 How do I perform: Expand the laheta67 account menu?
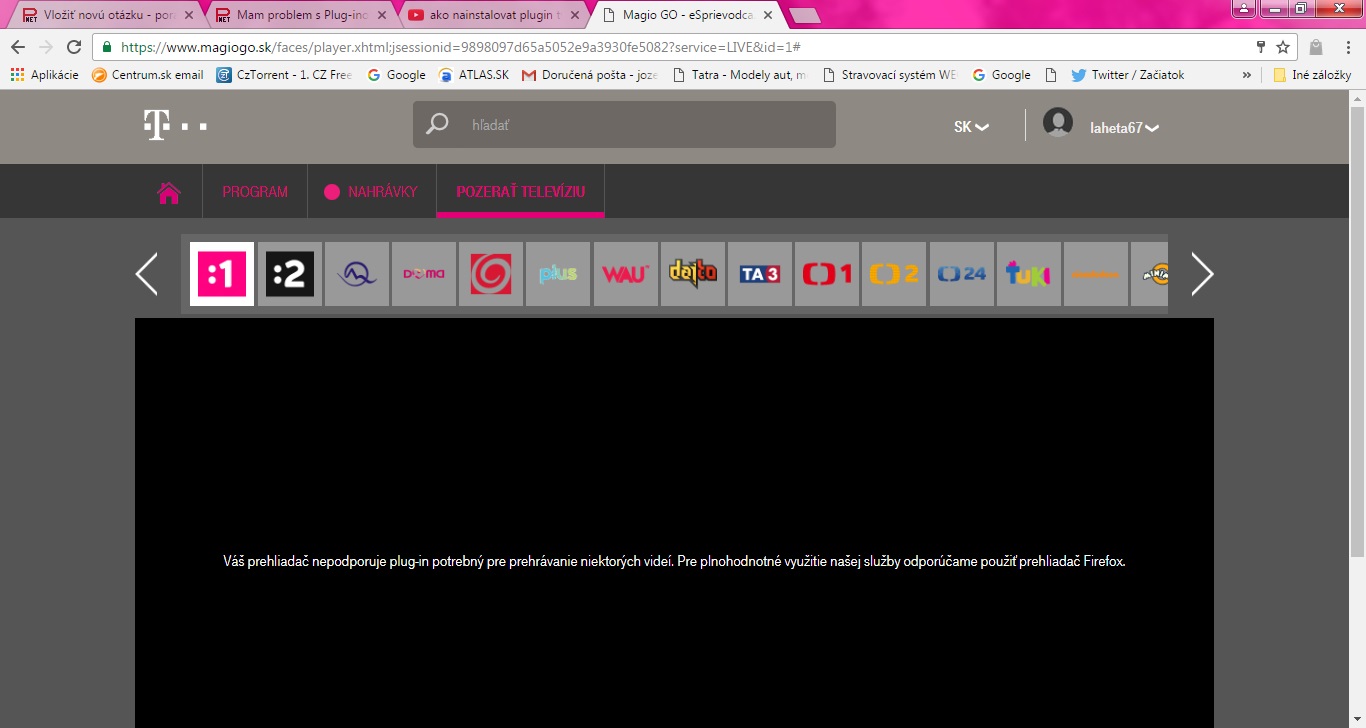[x=1124, y=128]
